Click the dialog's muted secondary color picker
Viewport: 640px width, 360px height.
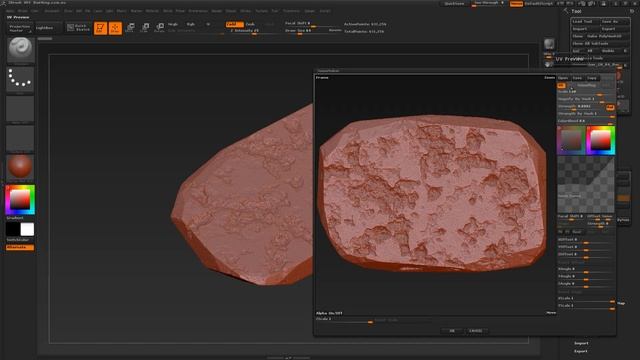pyautogui.click(x=571, y=140)
